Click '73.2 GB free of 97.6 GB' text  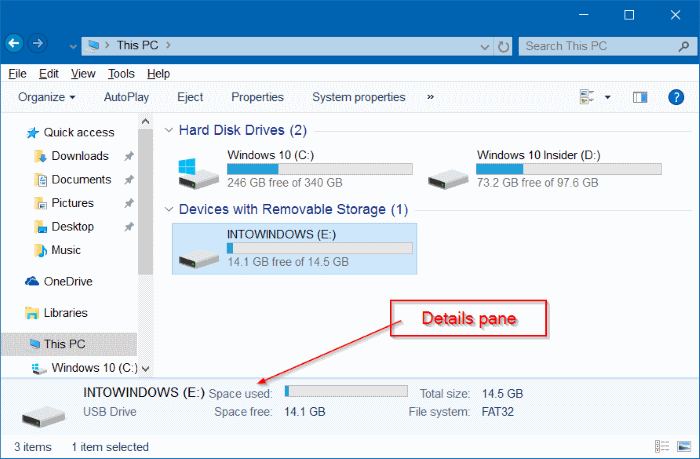click(538, 183)
